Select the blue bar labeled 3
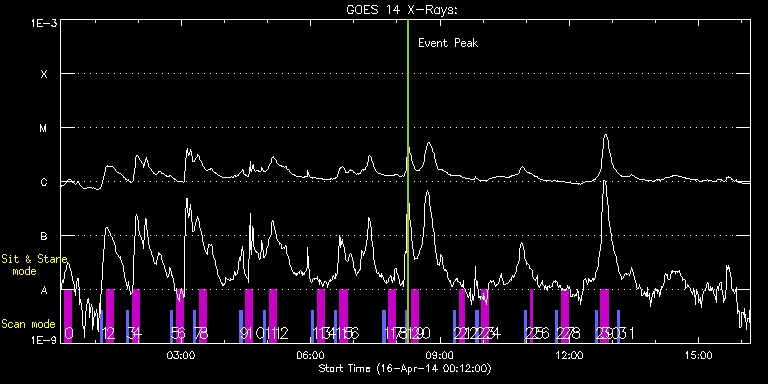Image resolution: width=768 pixels, height=384 pixels. (127, 326)
